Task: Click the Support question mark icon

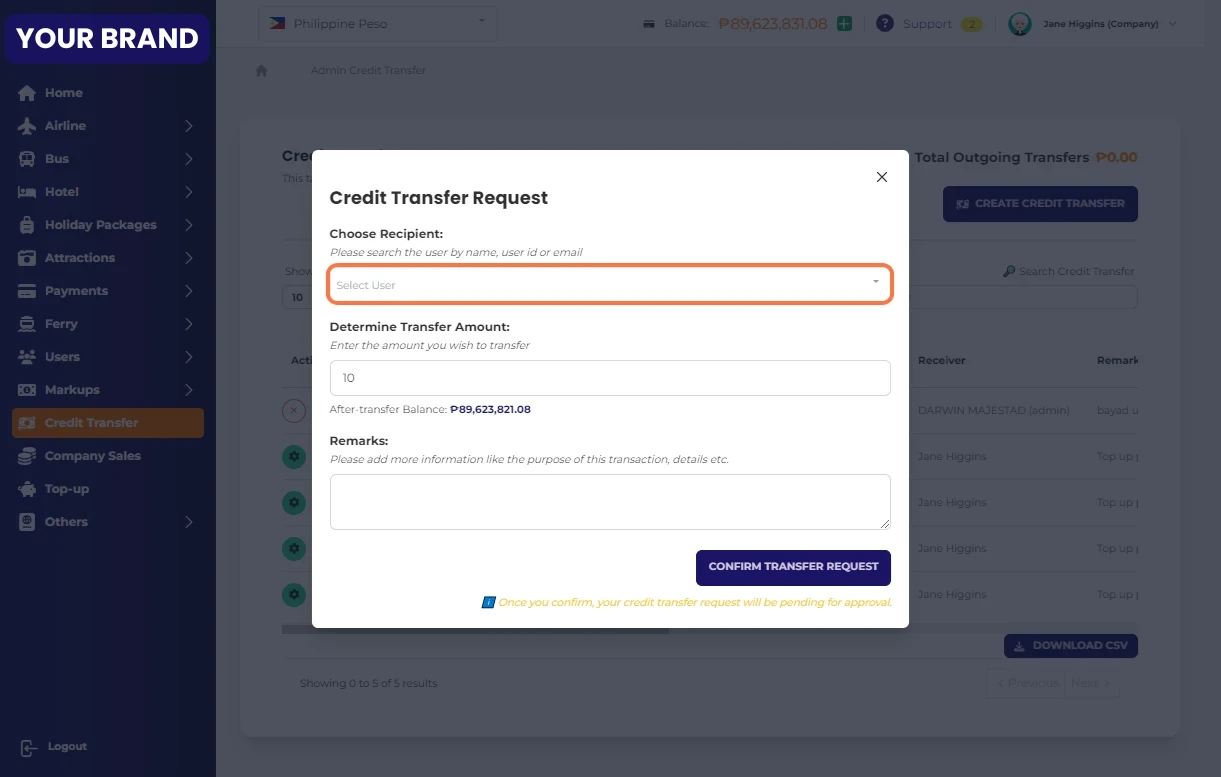Action: [884, 23]
